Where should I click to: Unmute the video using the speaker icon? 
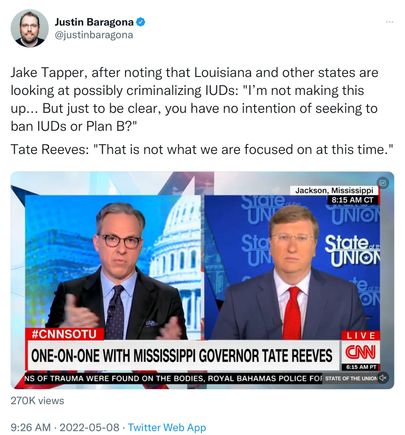click(x=384, y=378)
